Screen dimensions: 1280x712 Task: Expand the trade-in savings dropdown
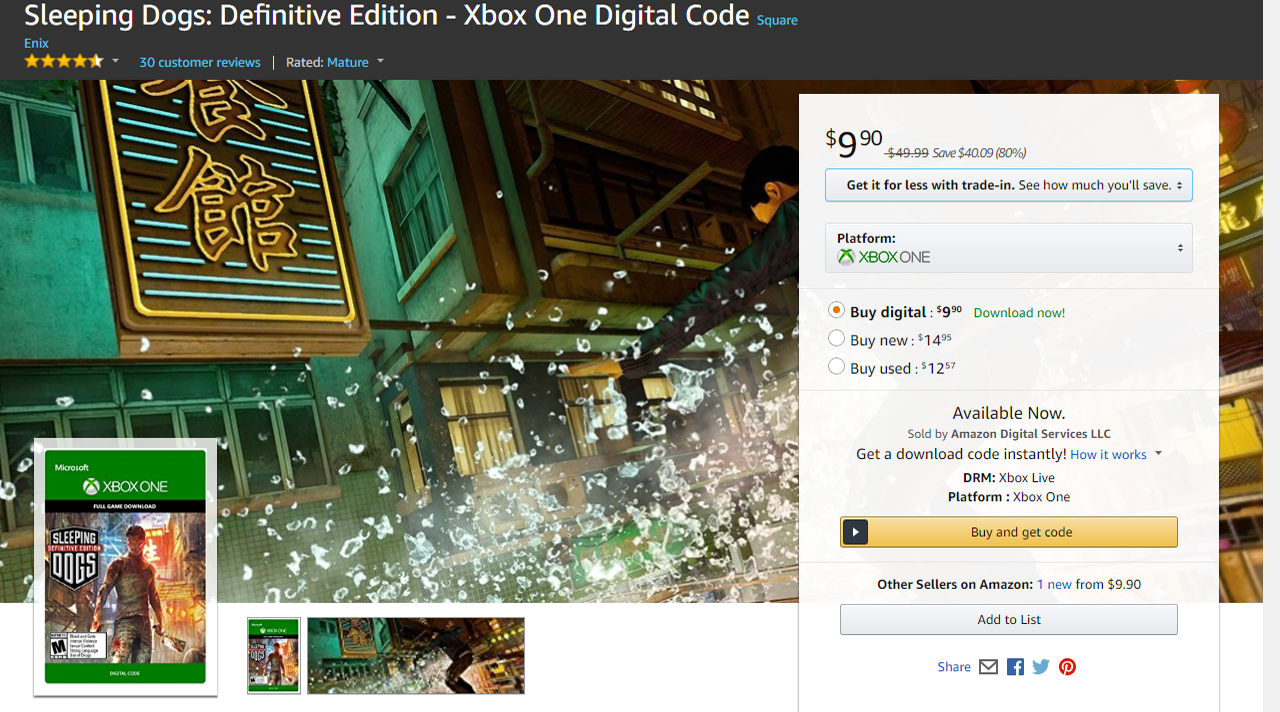click(x=1008, y=185)
